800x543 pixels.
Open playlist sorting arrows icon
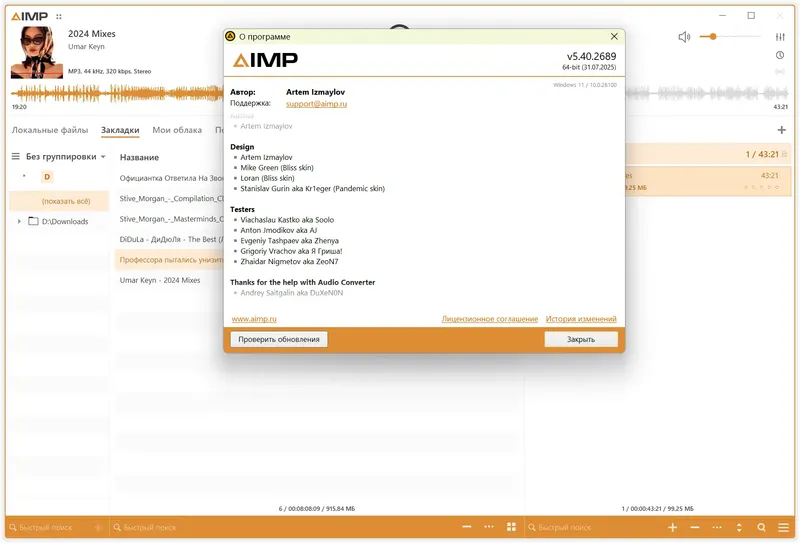click(739, 527)
